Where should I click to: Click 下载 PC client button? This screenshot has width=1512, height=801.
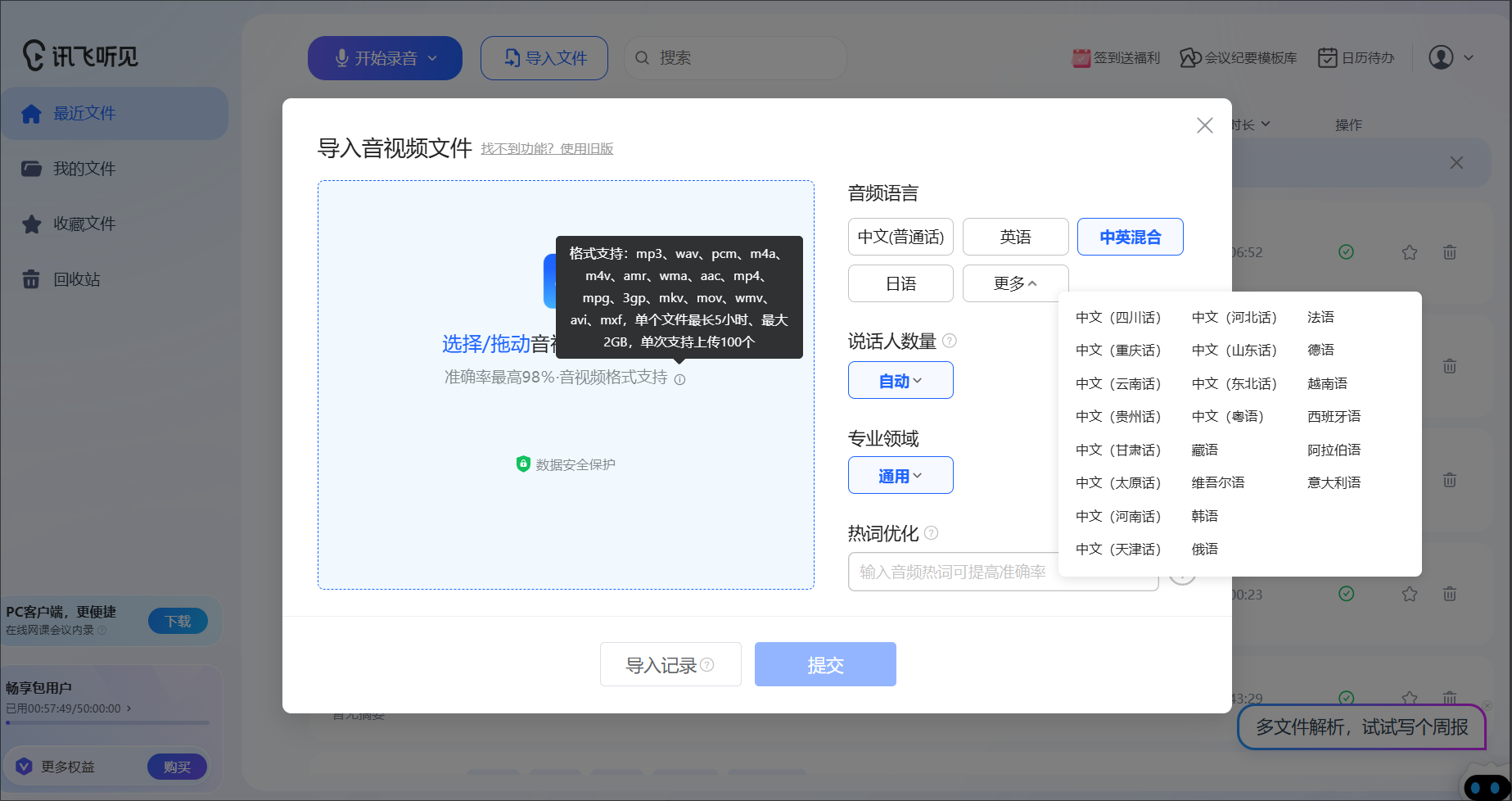pyautogui.click(x=178, y=621)
